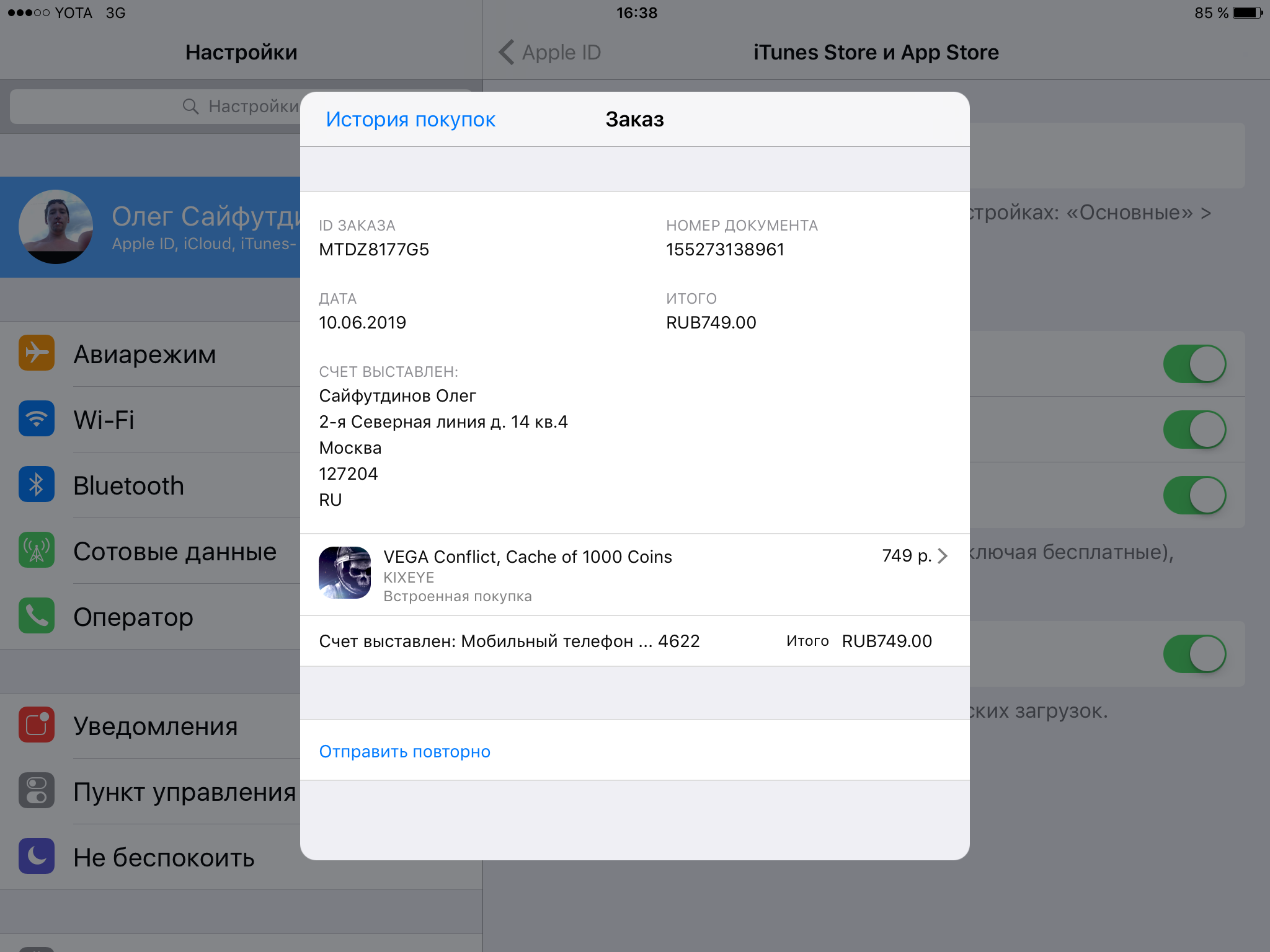
Task: Tap the KIXEYE developer name
Action: click(409, 578)
